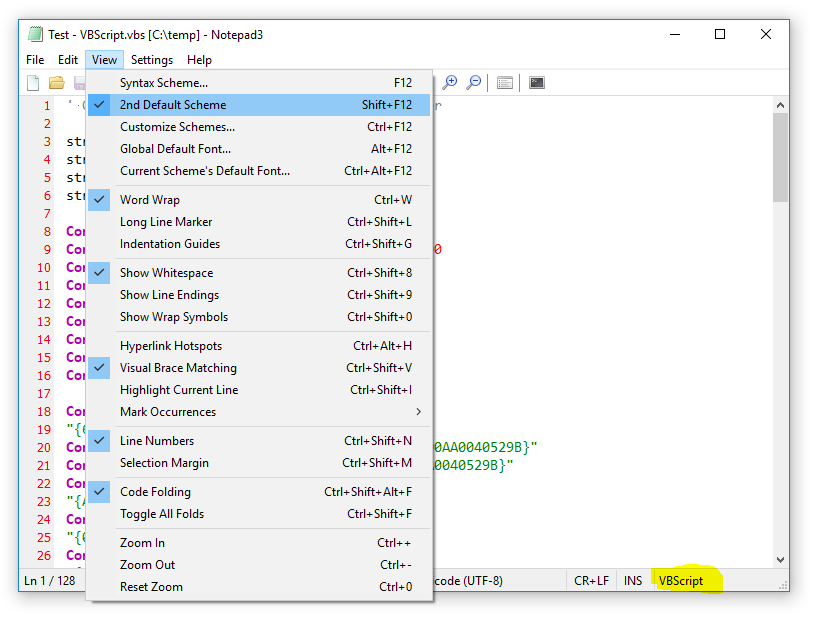Choose Current Scheme's Default Font...
Viewport: 815px width, 618px height.
[259, 171]
